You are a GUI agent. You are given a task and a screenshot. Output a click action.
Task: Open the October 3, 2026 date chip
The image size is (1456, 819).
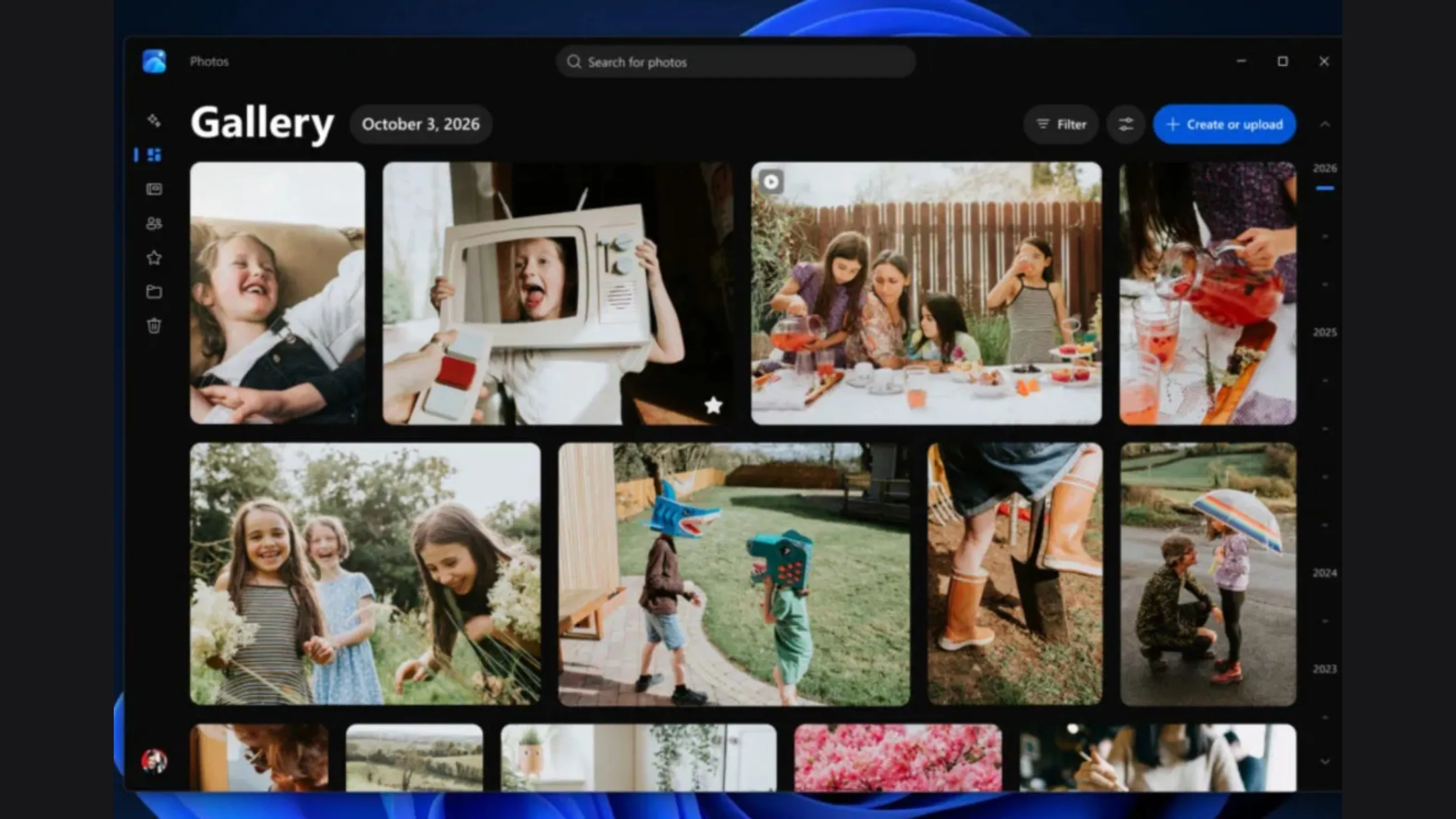421,124
